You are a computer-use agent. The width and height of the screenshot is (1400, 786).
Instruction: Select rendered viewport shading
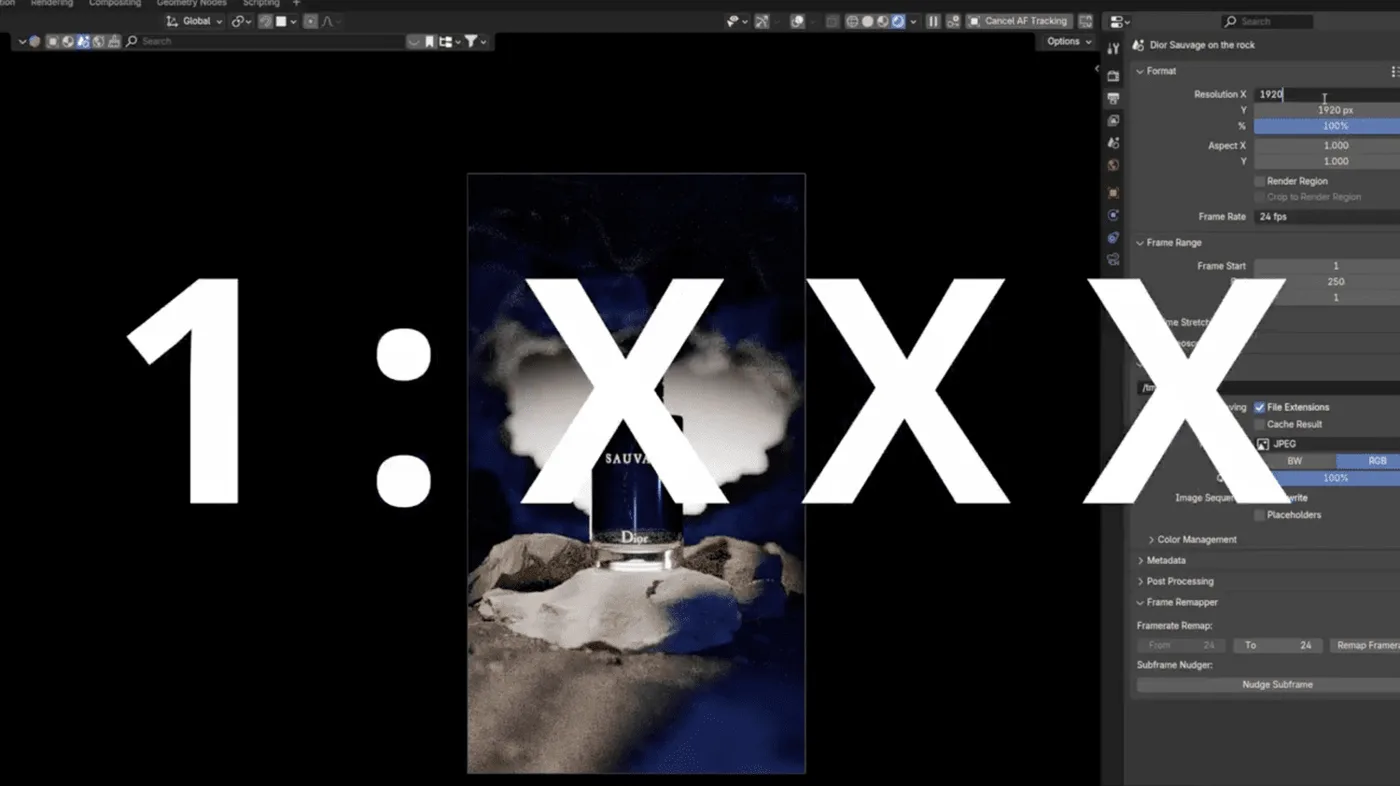click(x=898, y=21)
